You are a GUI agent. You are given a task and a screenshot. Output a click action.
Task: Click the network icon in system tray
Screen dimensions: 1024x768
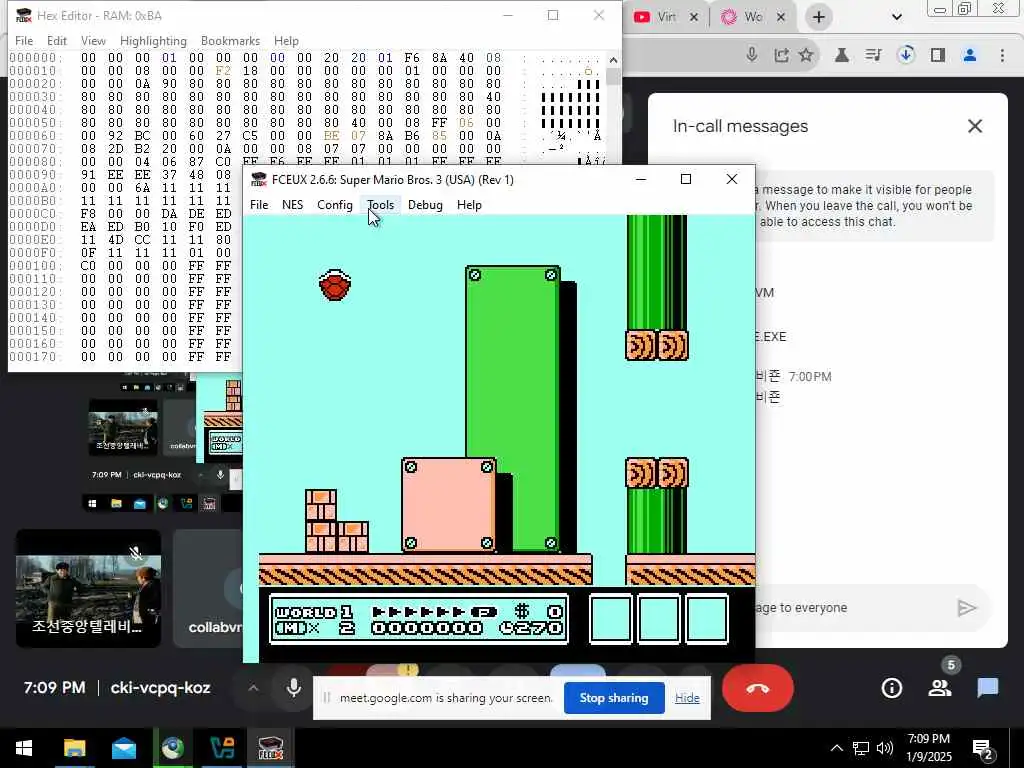click(x=861, y=748)
